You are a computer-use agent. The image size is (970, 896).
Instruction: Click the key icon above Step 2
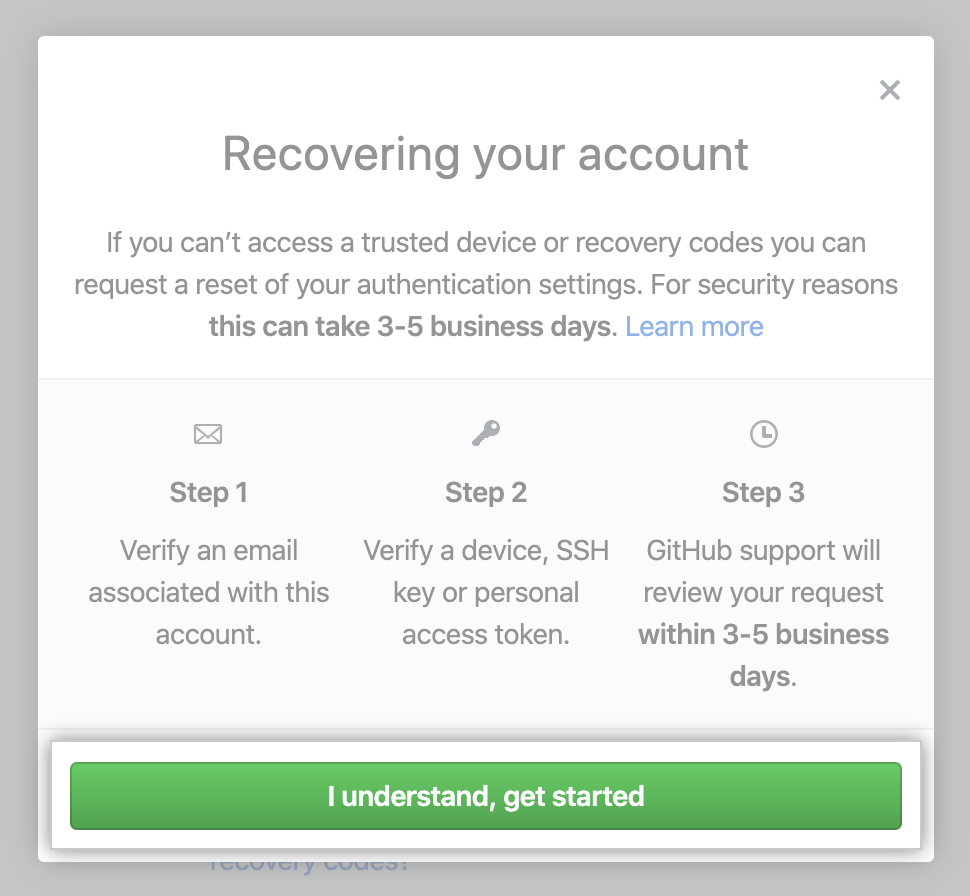click(x=486, y=433)
